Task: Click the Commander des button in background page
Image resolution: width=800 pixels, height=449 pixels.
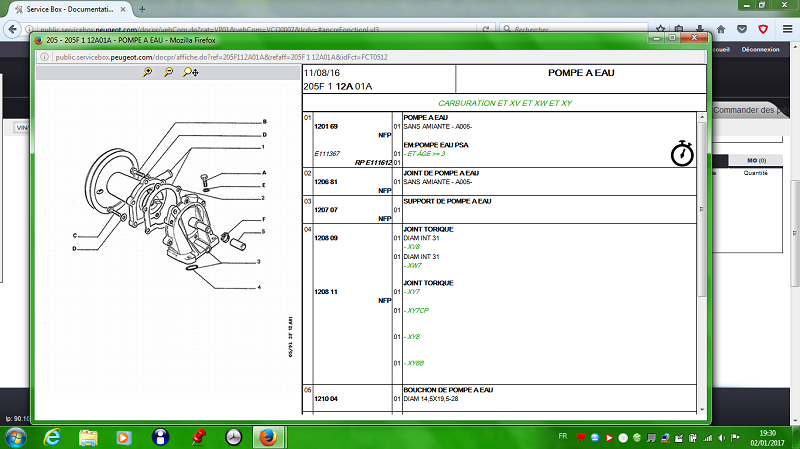Action: pos(750,110)
